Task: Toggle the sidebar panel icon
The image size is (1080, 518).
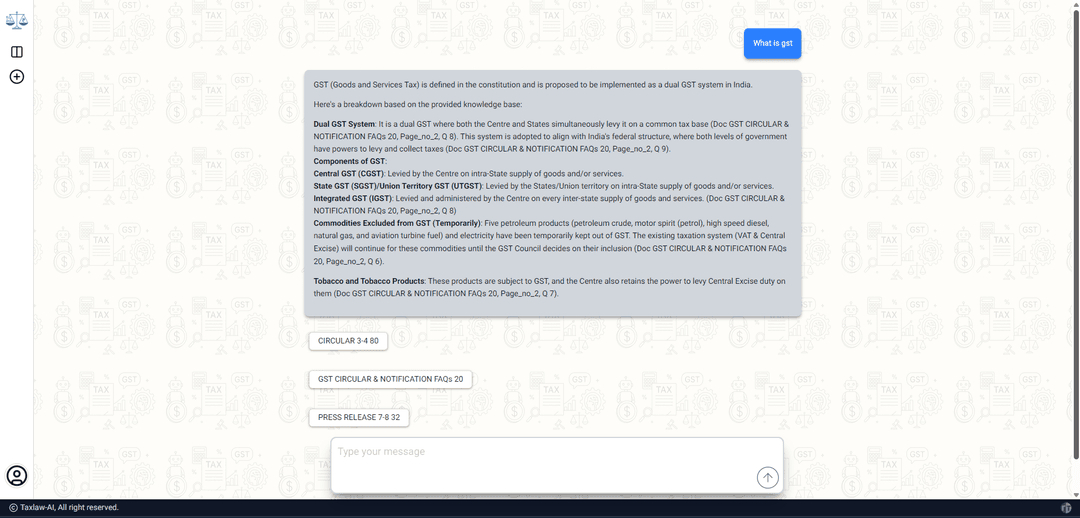Action: coord(17,52)
